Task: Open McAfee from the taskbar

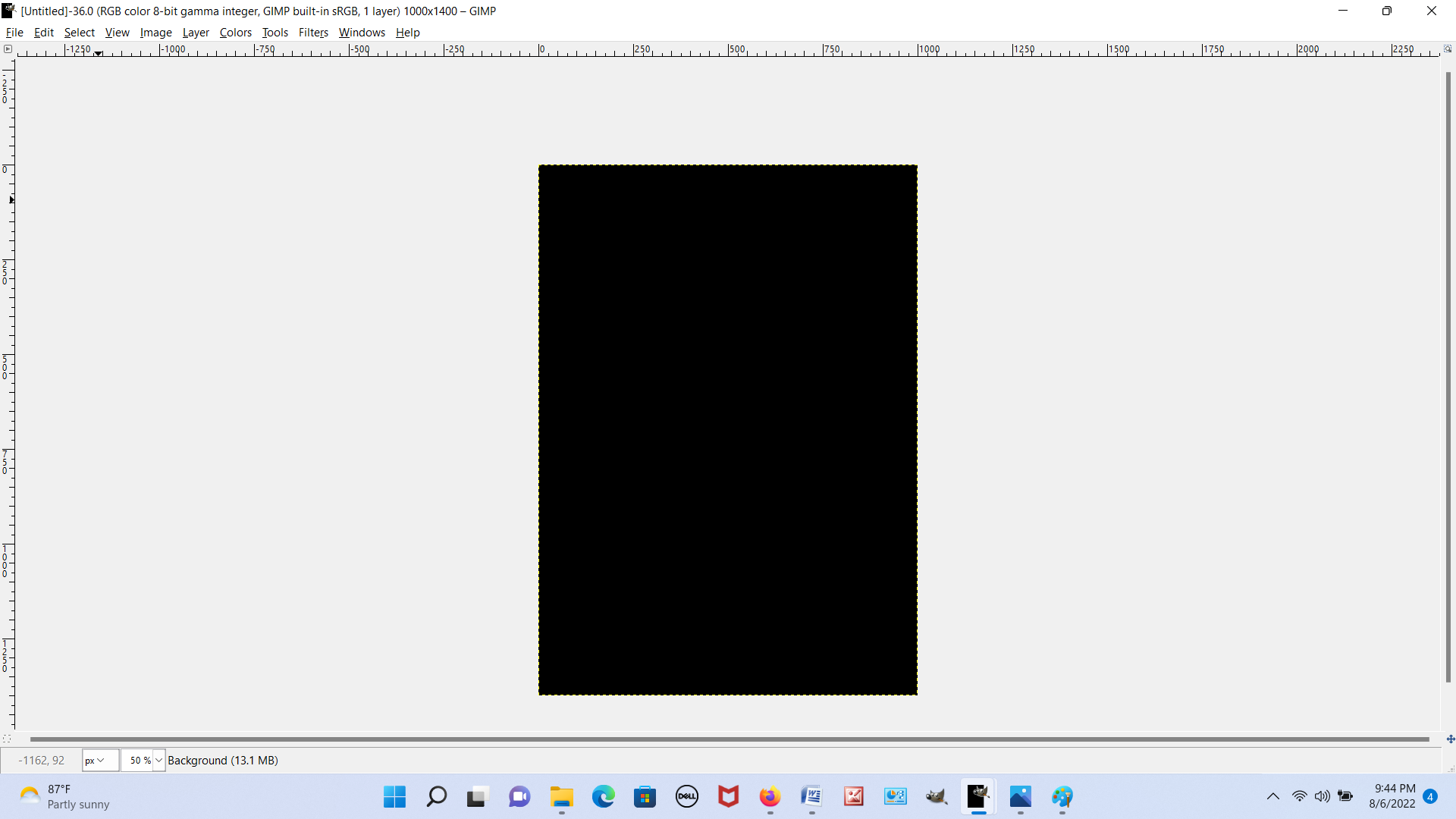Action: pos(729,797)
